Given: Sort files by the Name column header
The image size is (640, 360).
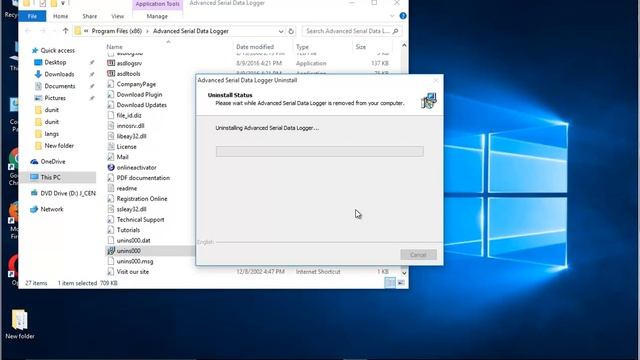Looking at the screenshot, I should click(x=115, y=47).
